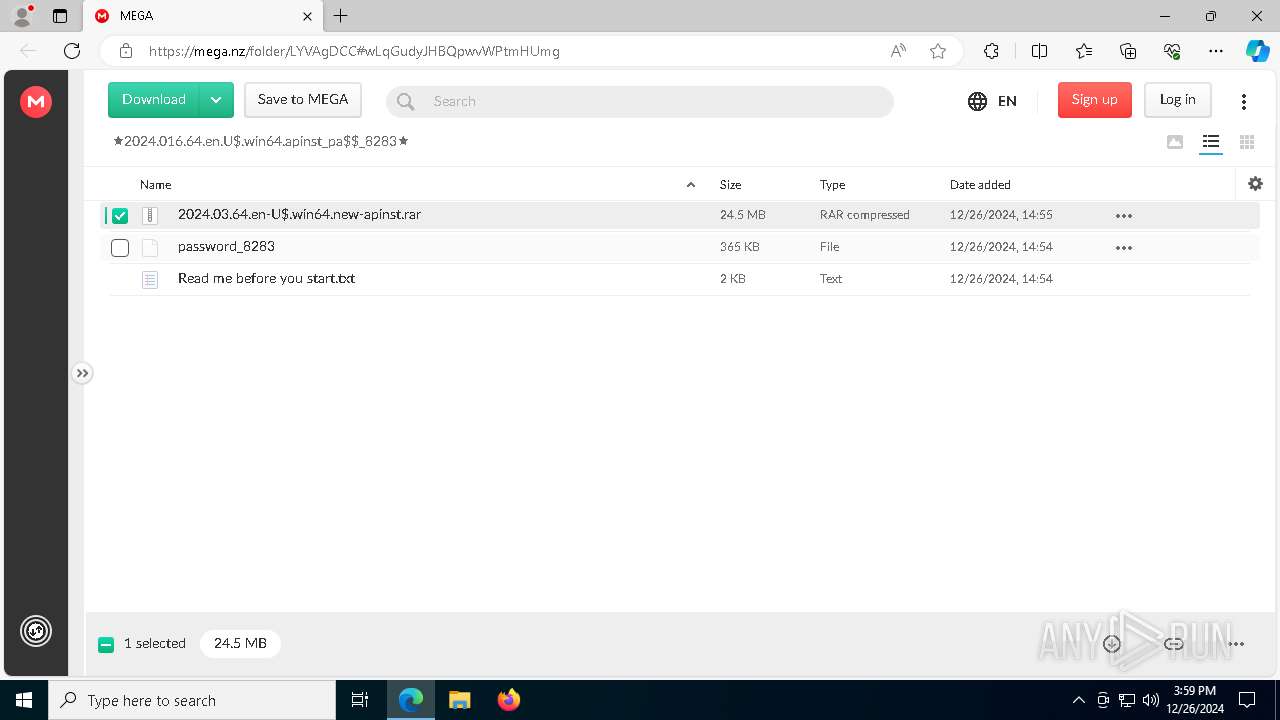
Task: Open the EN language selector
Action: coord(992,101)
